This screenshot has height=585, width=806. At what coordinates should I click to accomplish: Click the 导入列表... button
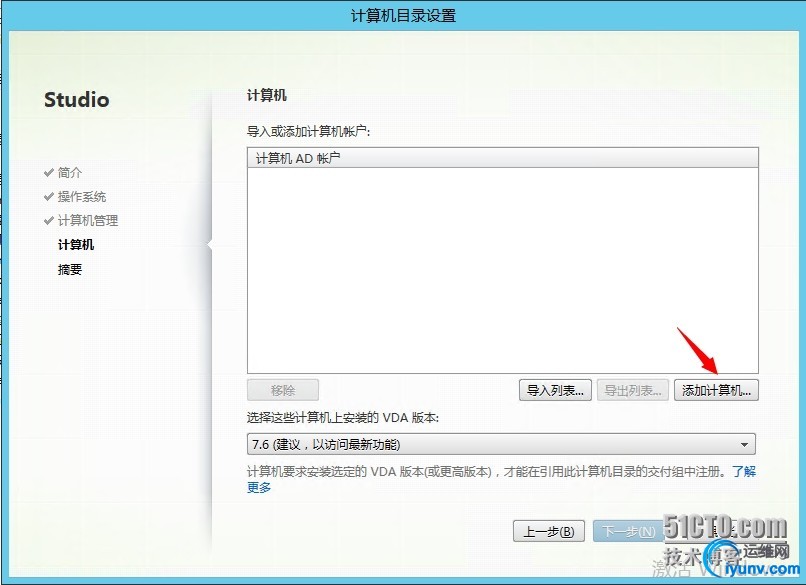[555, 390]
